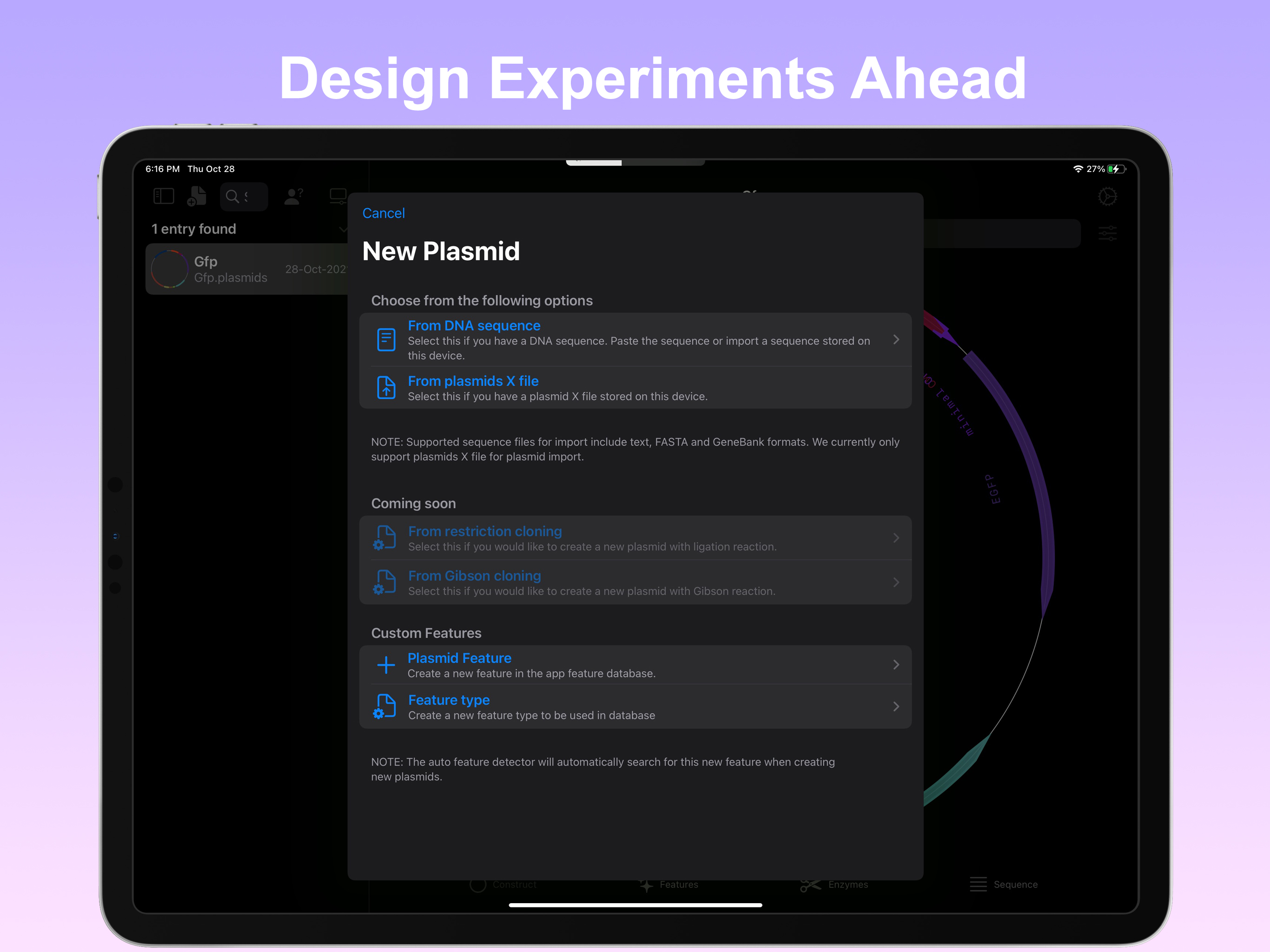Screen dimensions: 1270x952
Task: Click the Custom Features section header
Action: (426, 633)
